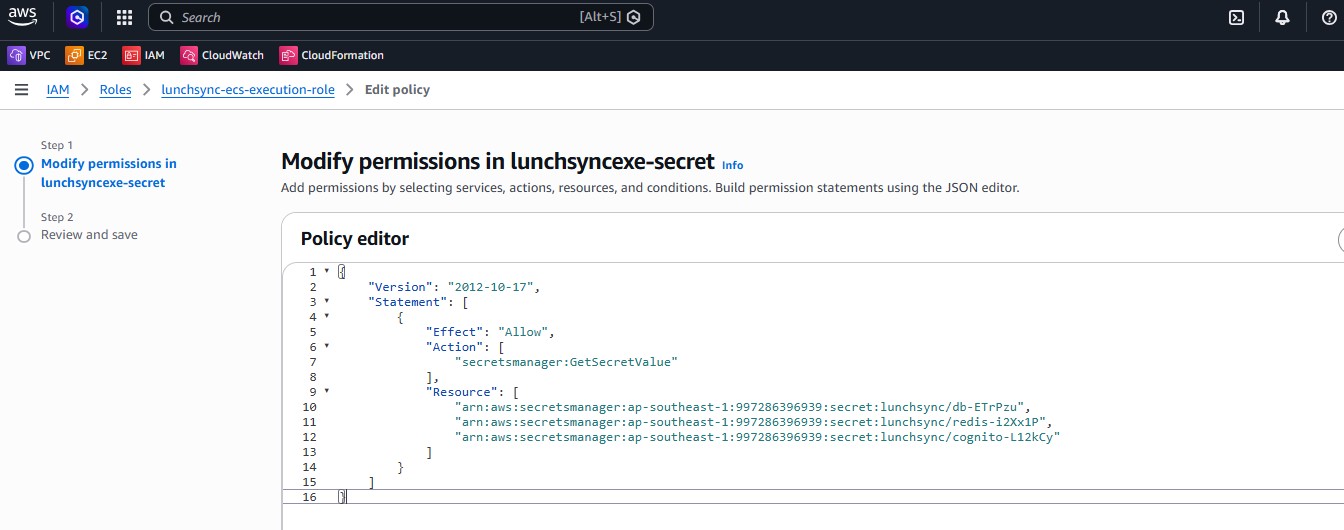Click the lunchsync-ecs-execution-role breadcrumb
Image resolution: width=1344 pixels, height=530 pixels.
click(x=248, y=90)
